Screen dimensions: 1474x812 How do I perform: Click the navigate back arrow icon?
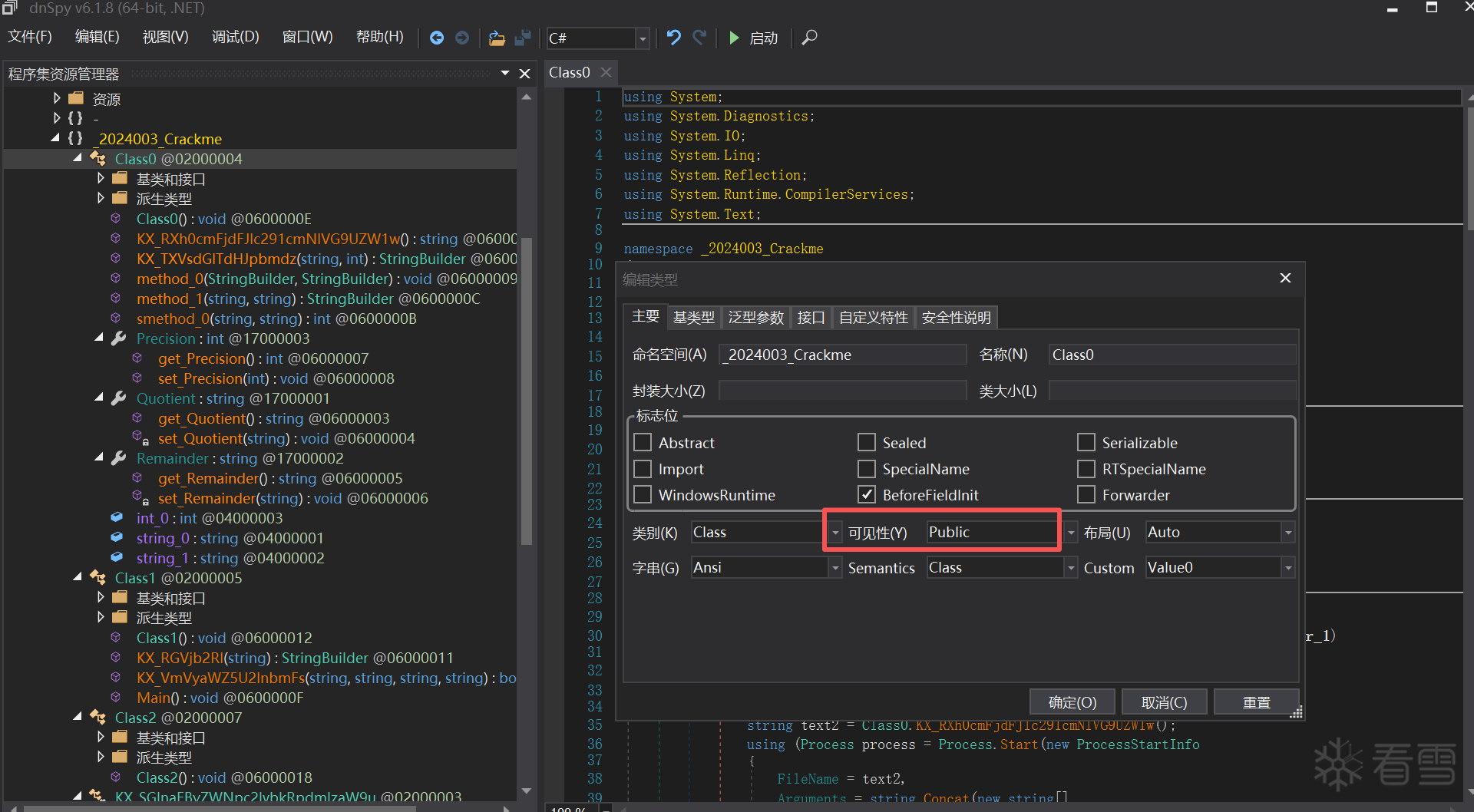click(436, 38)
